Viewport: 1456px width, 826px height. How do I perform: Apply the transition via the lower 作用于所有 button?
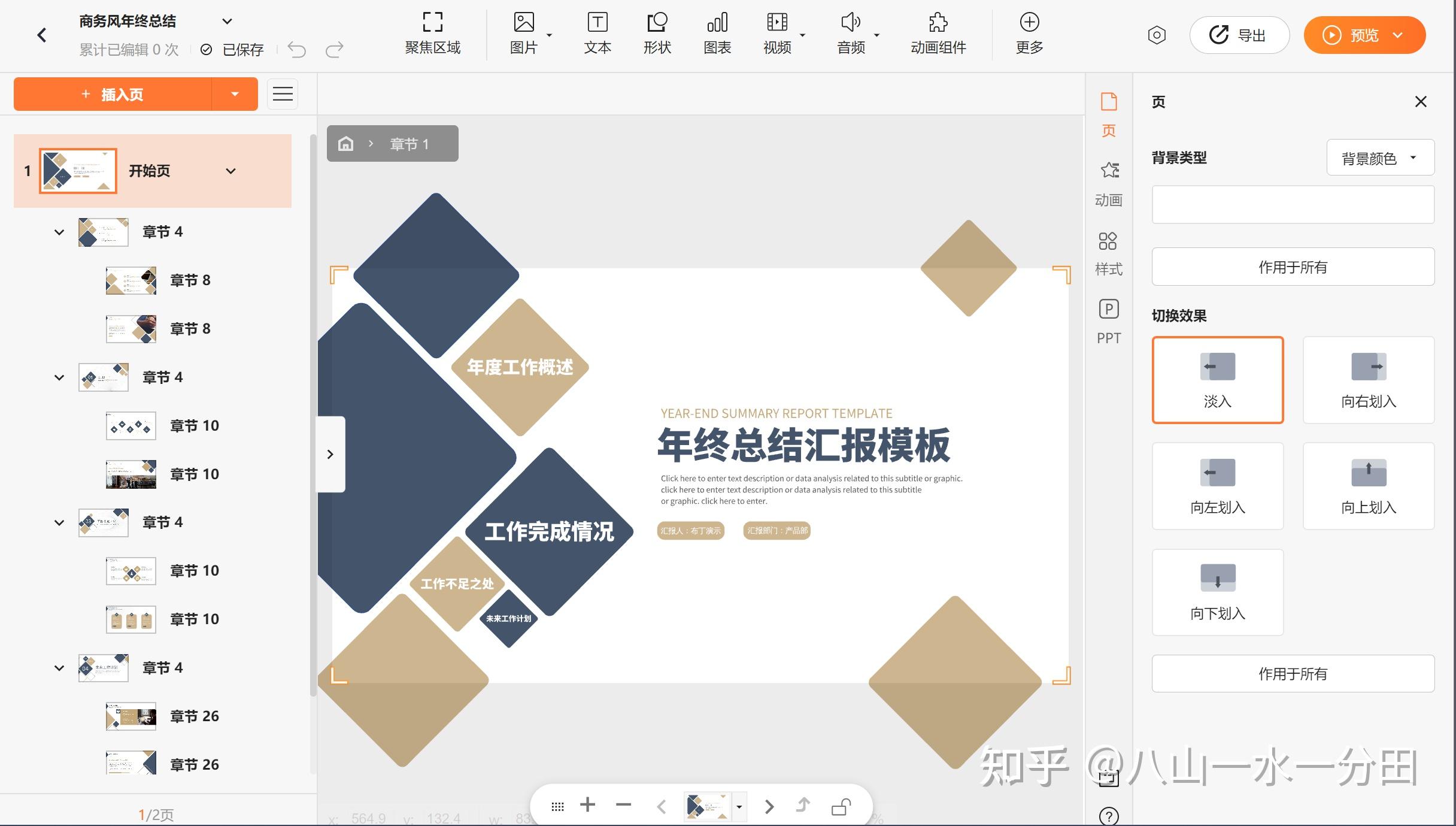[1293, 674]
